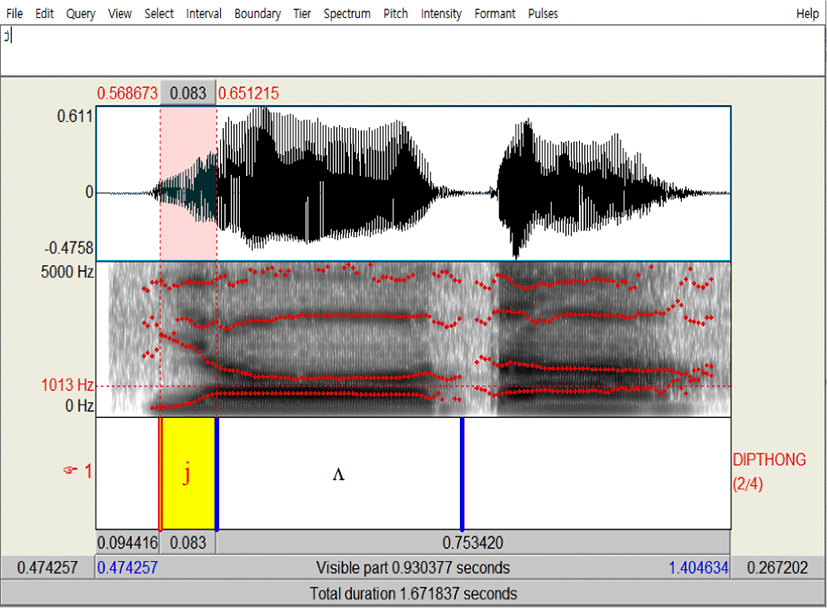Select the 'ʌ' interval in tier 1
The width and height of the screenshot is (827, 608).
coord(339,473)
